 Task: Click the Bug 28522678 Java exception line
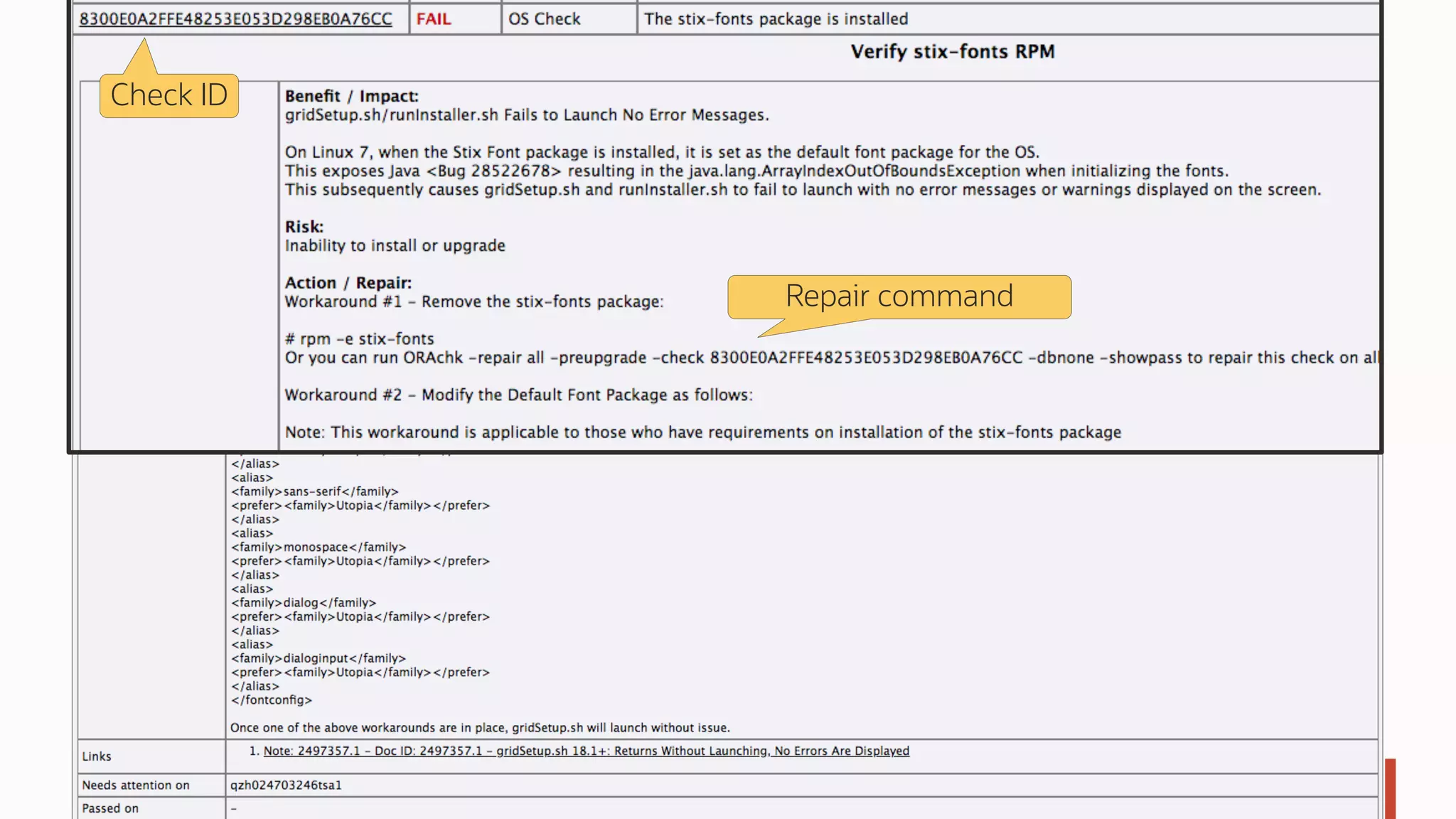(756, 171)
